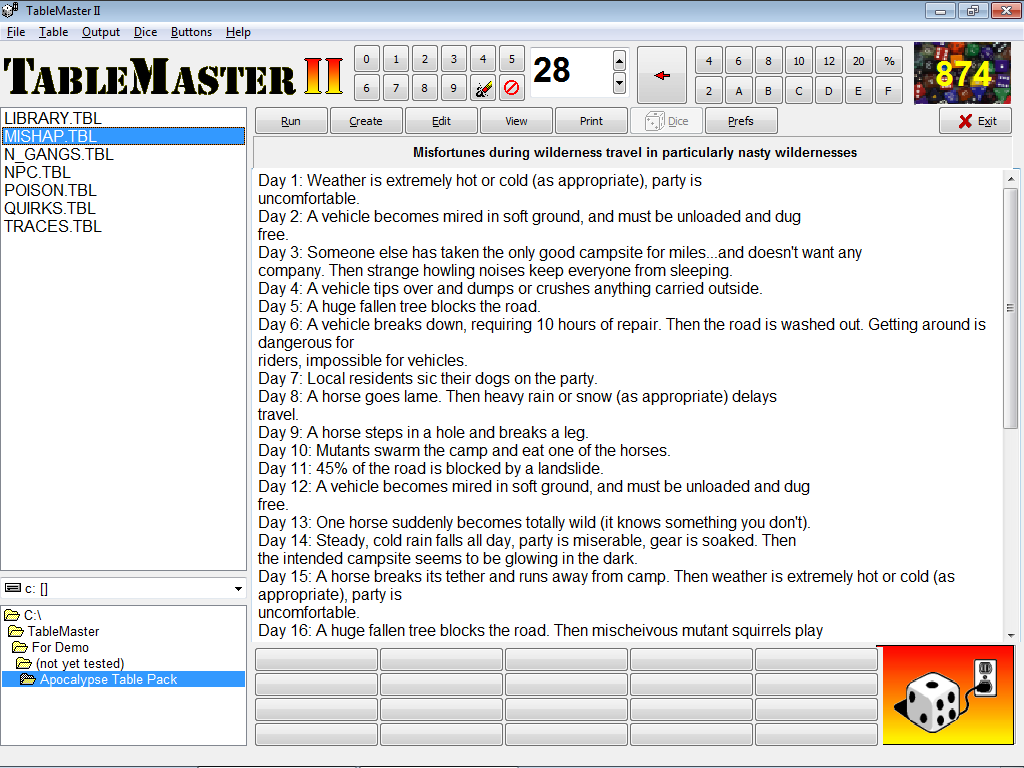1024x768 pixels.
Task: Click keypad digit 9
Action: tap(454, 88)
